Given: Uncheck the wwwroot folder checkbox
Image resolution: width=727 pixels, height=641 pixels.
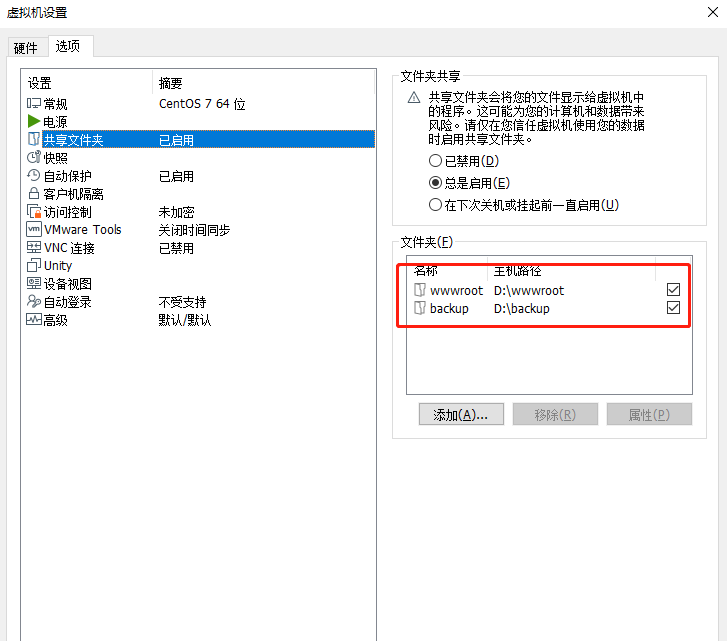Looking at the screenshot, I should [673, 290].
